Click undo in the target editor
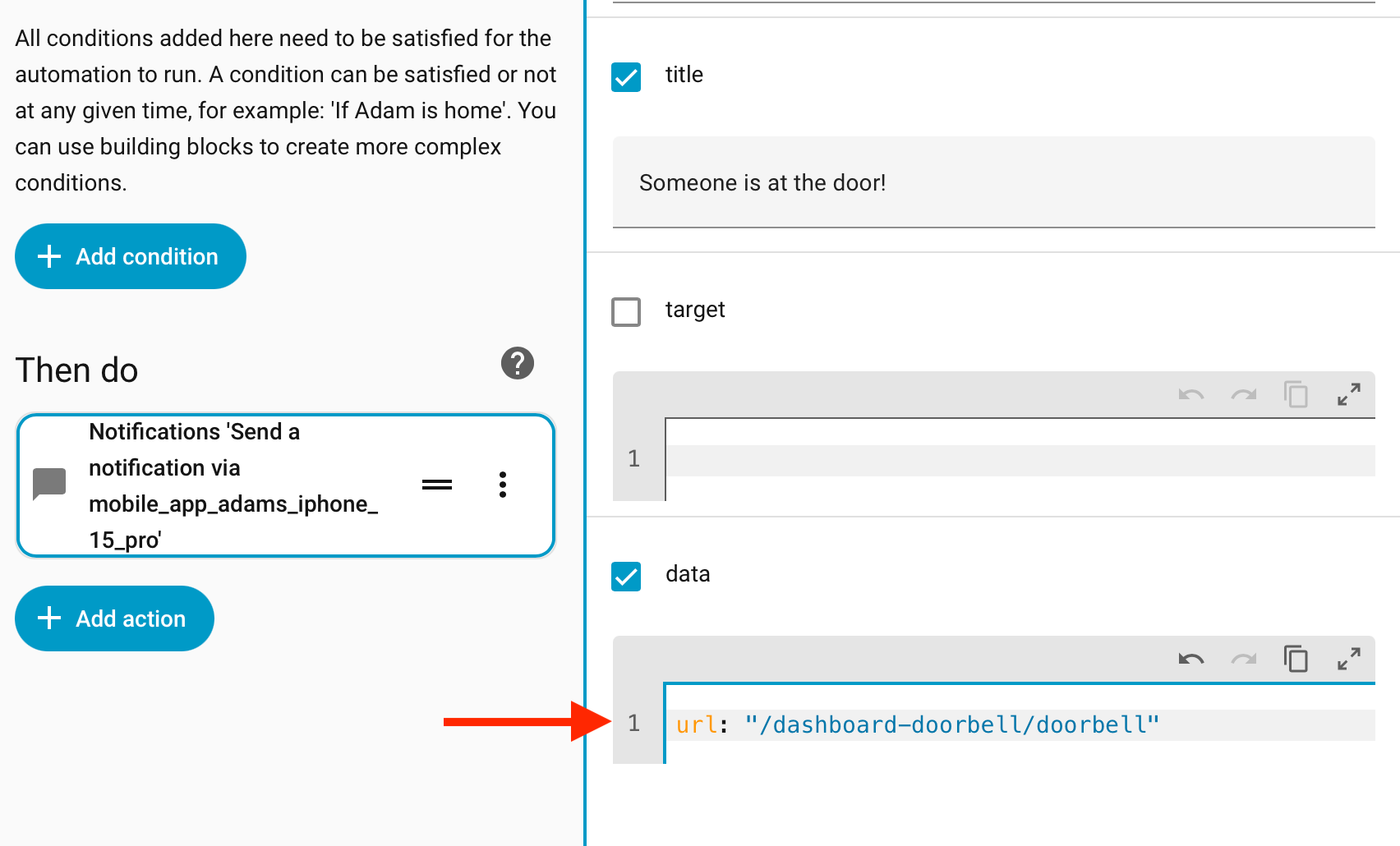The image size is (1400, 846). 1191,394
